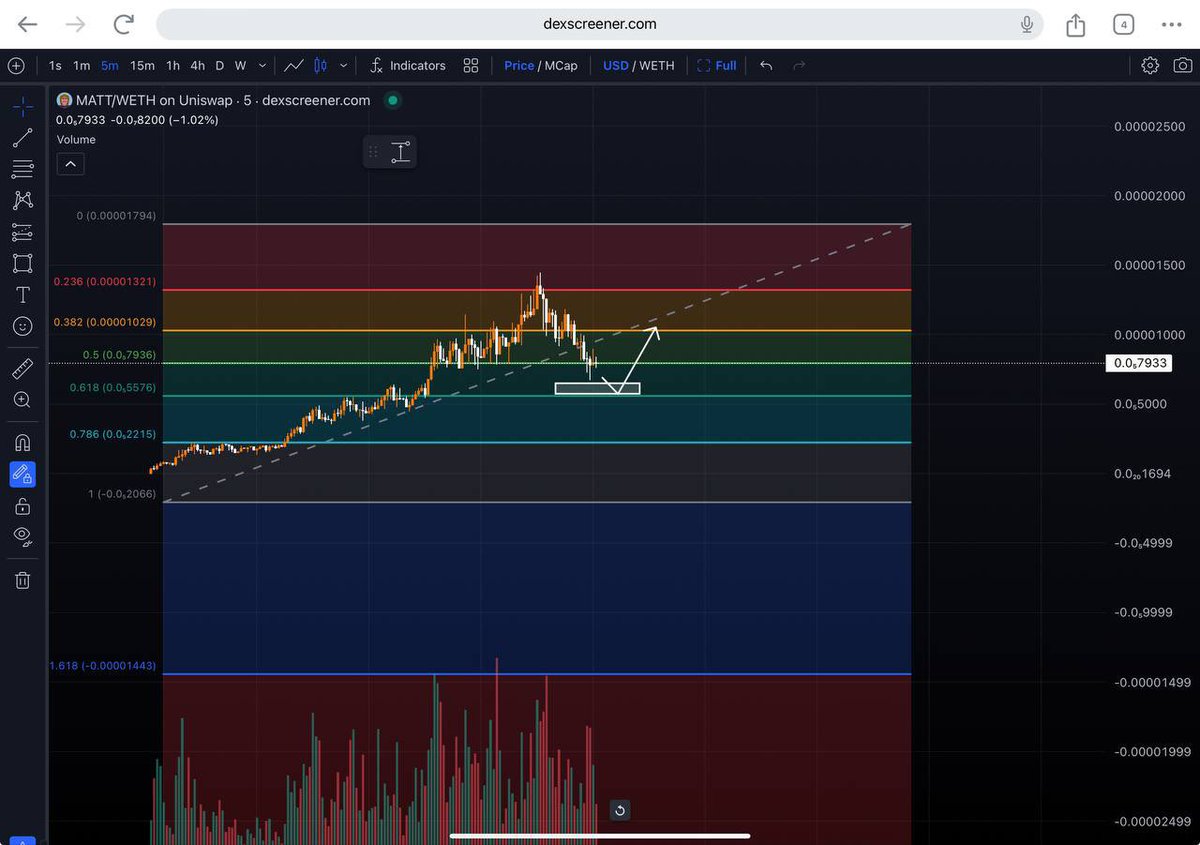Open the browser share menu

coord(1075,24)
